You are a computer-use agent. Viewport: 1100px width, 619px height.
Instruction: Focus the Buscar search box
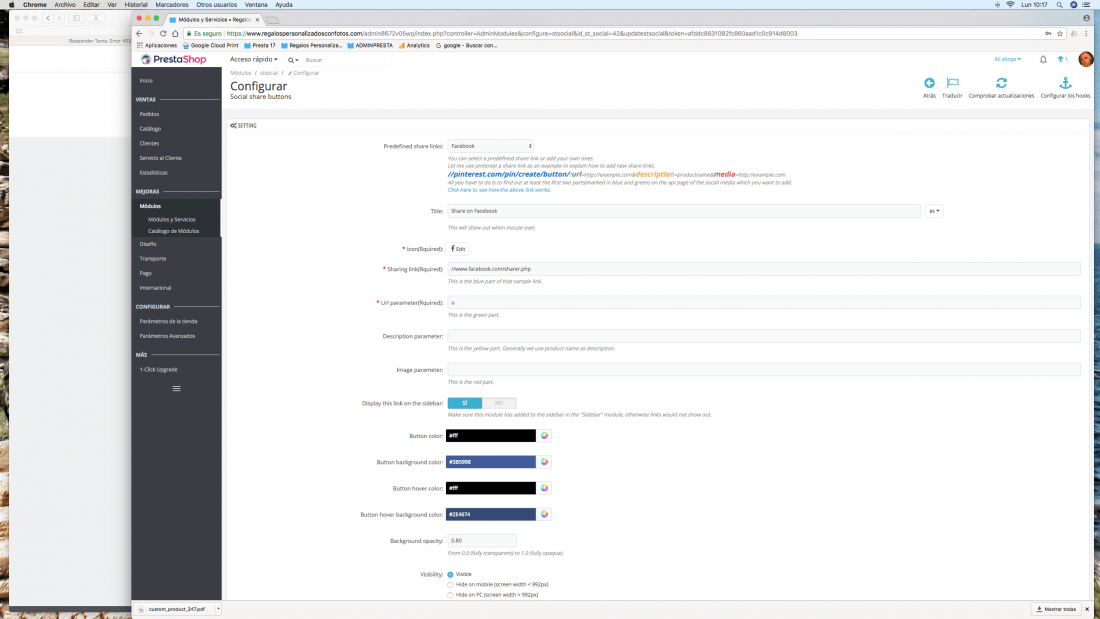click(347, 60)
